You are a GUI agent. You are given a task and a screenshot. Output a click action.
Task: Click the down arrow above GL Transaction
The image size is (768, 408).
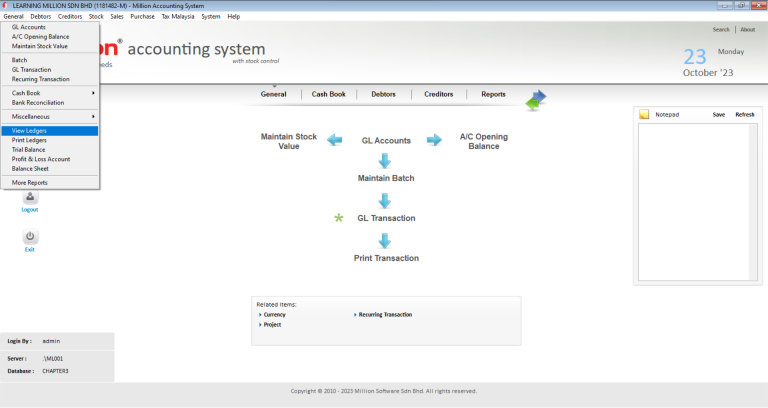[x=385, y=200]
